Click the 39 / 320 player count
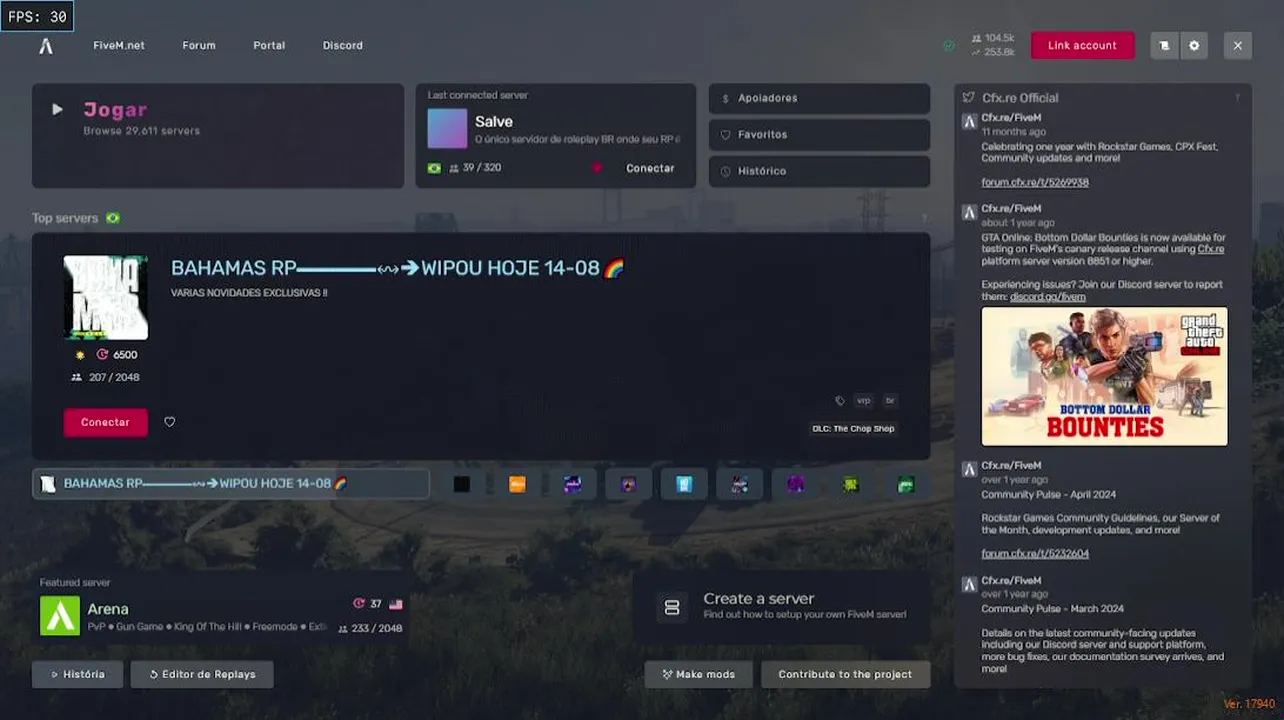 [x=482, y=167]
